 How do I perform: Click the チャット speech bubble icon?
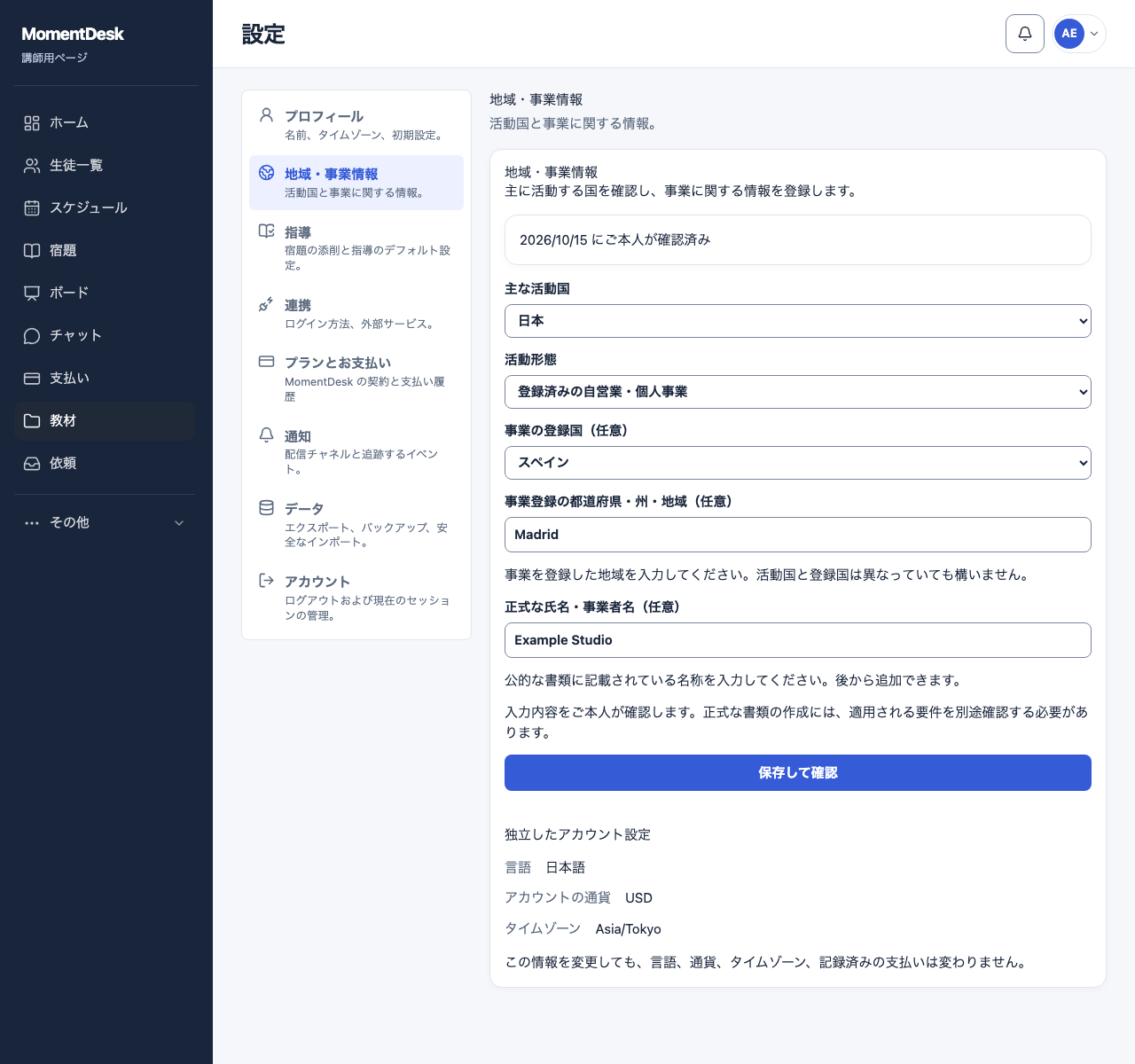coord(32,336)
